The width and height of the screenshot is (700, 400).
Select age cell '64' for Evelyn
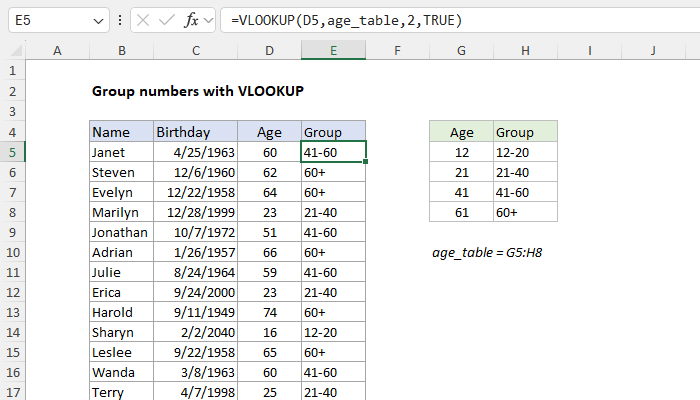click(x=269, y=192)
